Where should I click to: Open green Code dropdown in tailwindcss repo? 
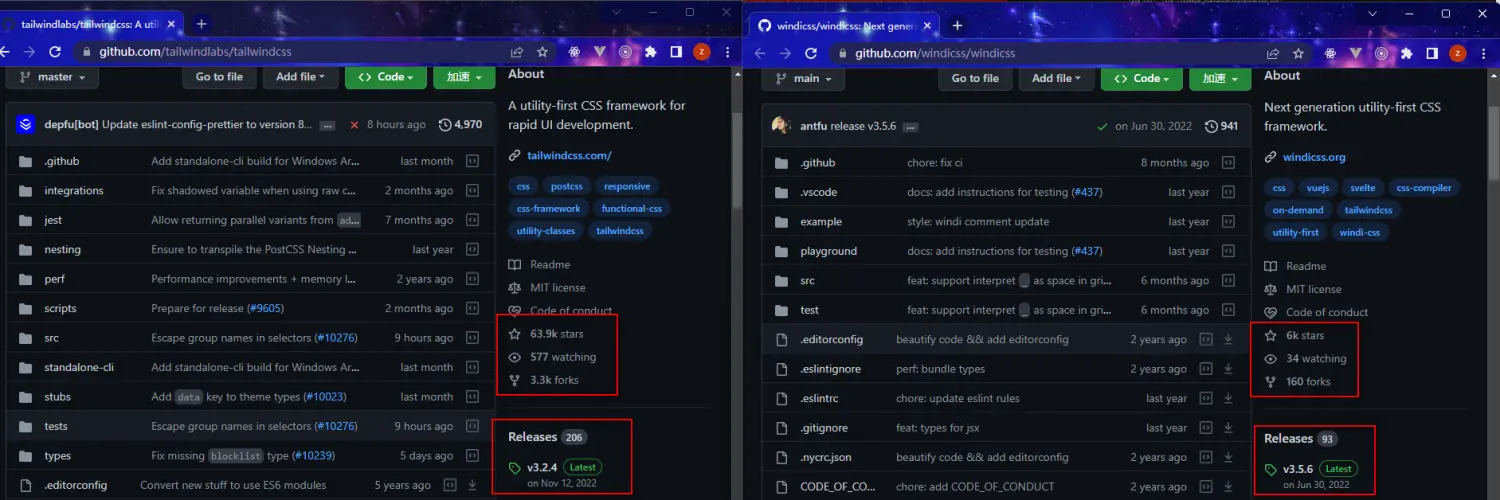(386, 77)
